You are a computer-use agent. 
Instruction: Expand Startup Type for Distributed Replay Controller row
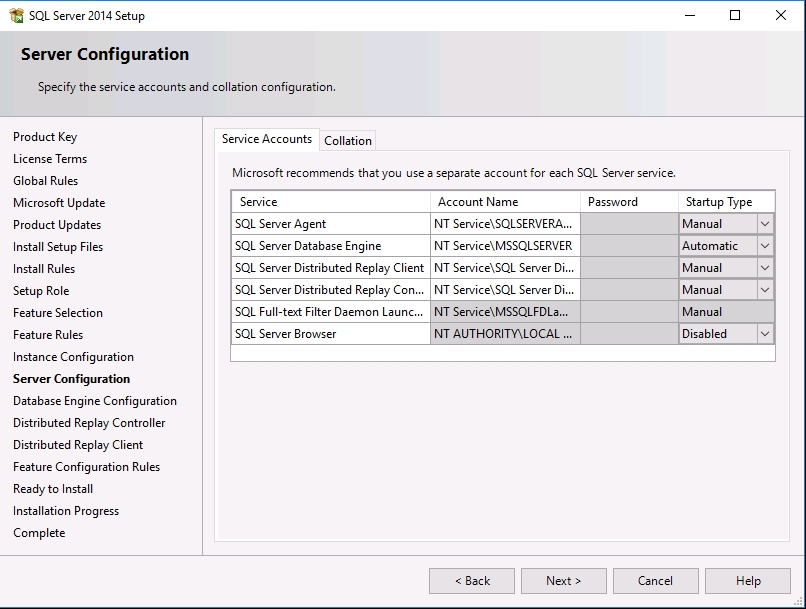click(765, 290)
